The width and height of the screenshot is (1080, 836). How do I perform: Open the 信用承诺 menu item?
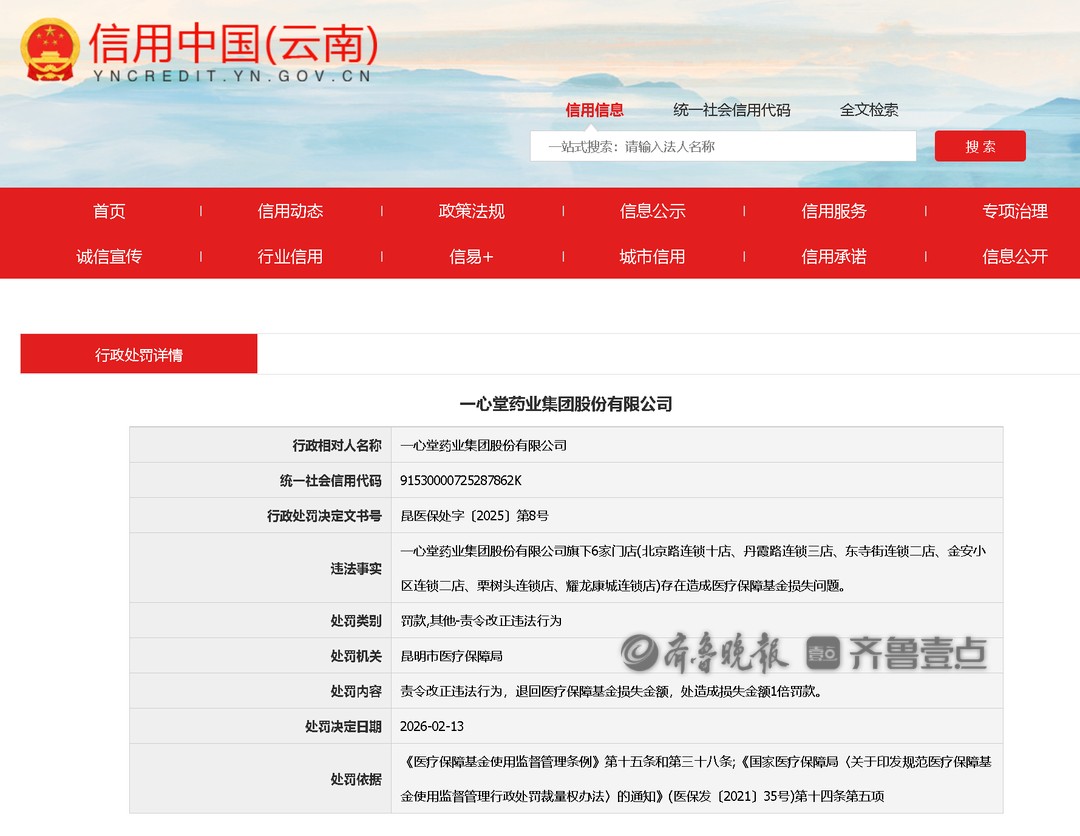[x=833, y=256]
